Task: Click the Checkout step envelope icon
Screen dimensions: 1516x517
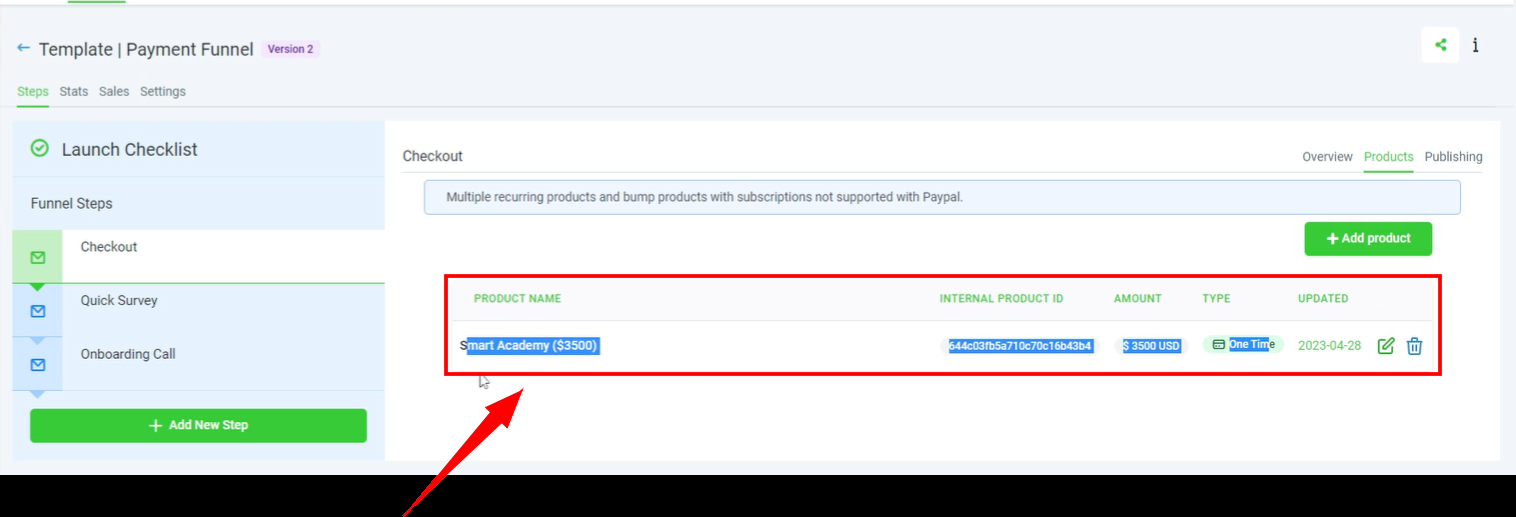Action: coord(38,258)
